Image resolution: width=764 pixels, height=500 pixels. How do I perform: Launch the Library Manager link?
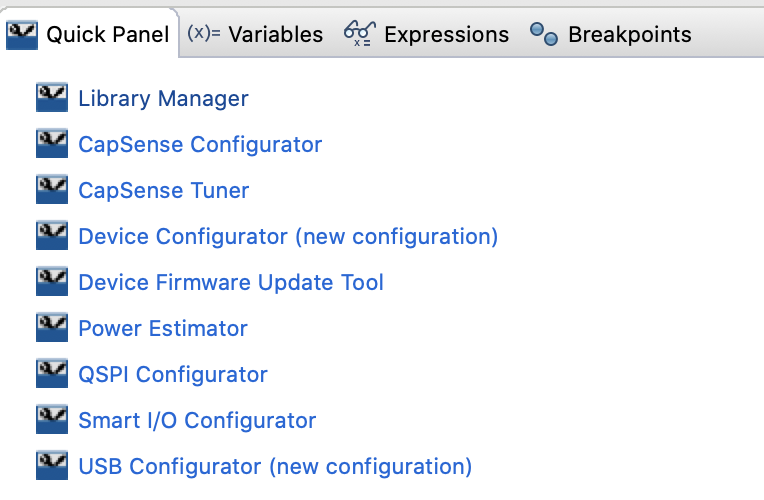tap(163, 98)
